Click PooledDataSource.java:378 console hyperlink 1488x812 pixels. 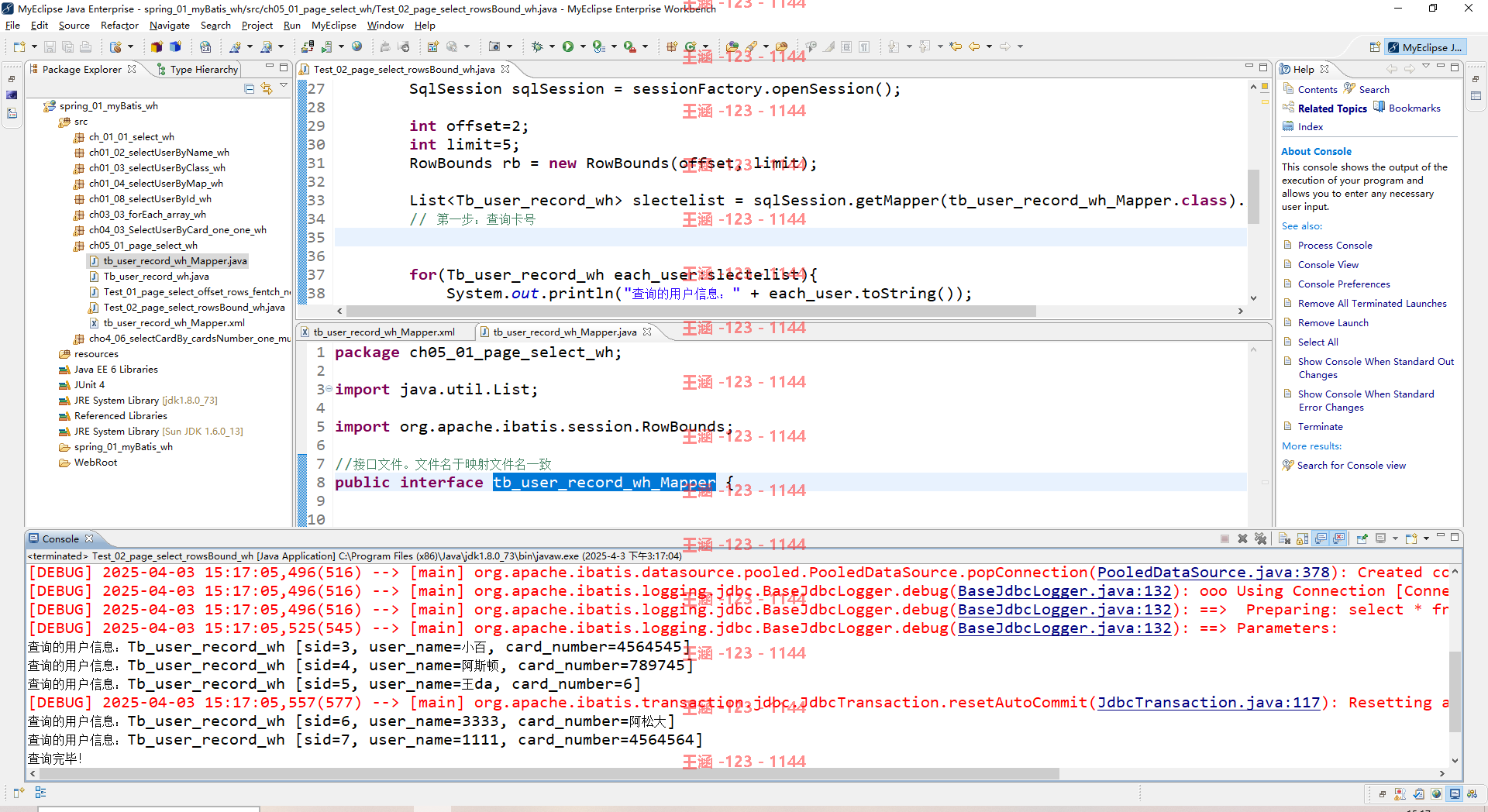click(x=1213, y=572)
